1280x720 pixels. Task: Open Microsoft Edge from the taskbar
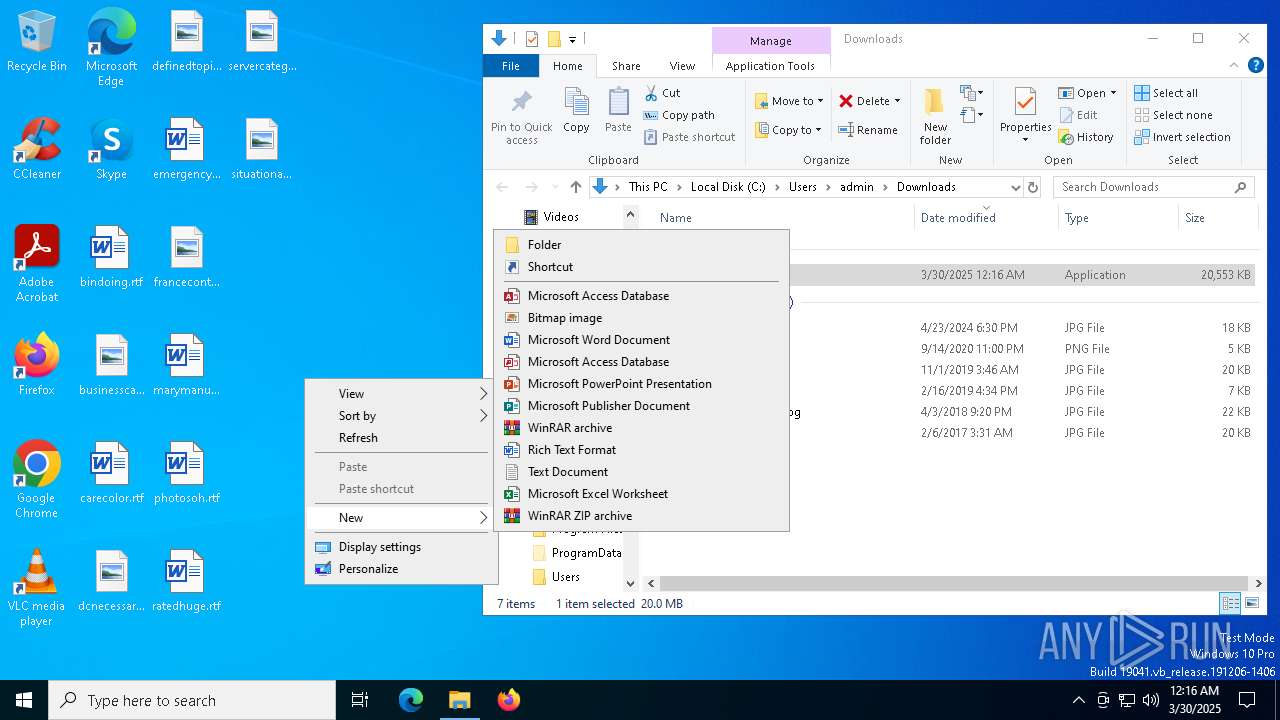click(411, 700)
